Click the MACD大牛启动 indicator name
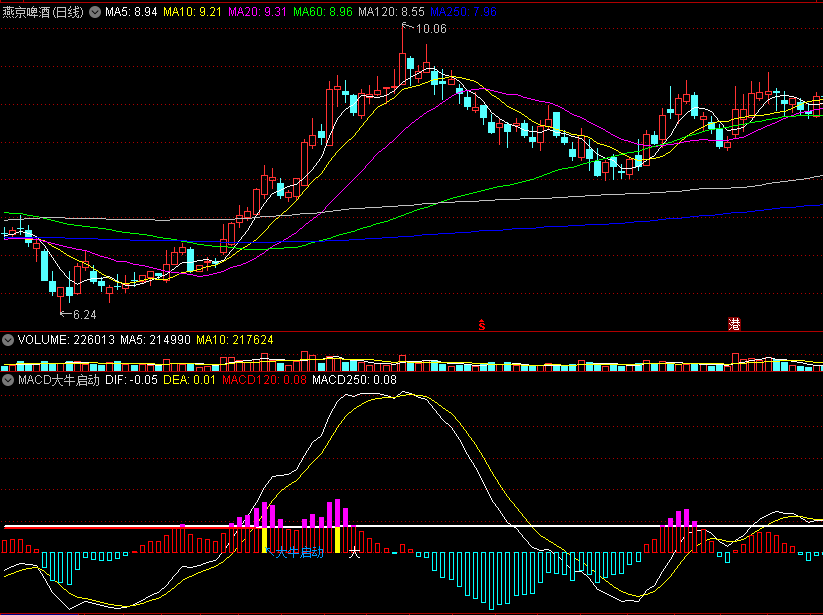The height and width of the screenshot is (615, 823). click(59, 380)
